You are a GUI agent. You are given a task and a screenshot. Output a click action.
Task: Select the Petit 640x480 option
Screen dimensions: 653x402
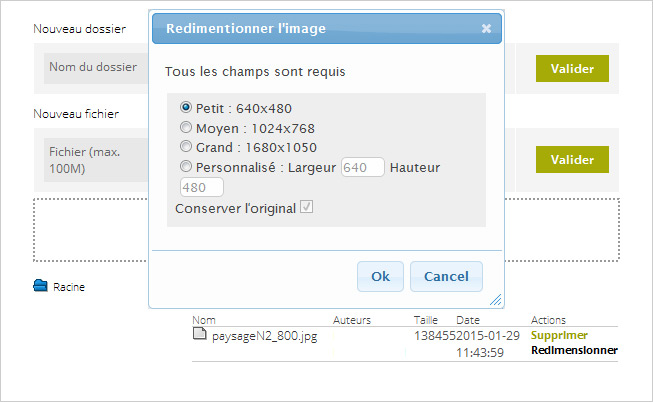[x=186, y=108]
